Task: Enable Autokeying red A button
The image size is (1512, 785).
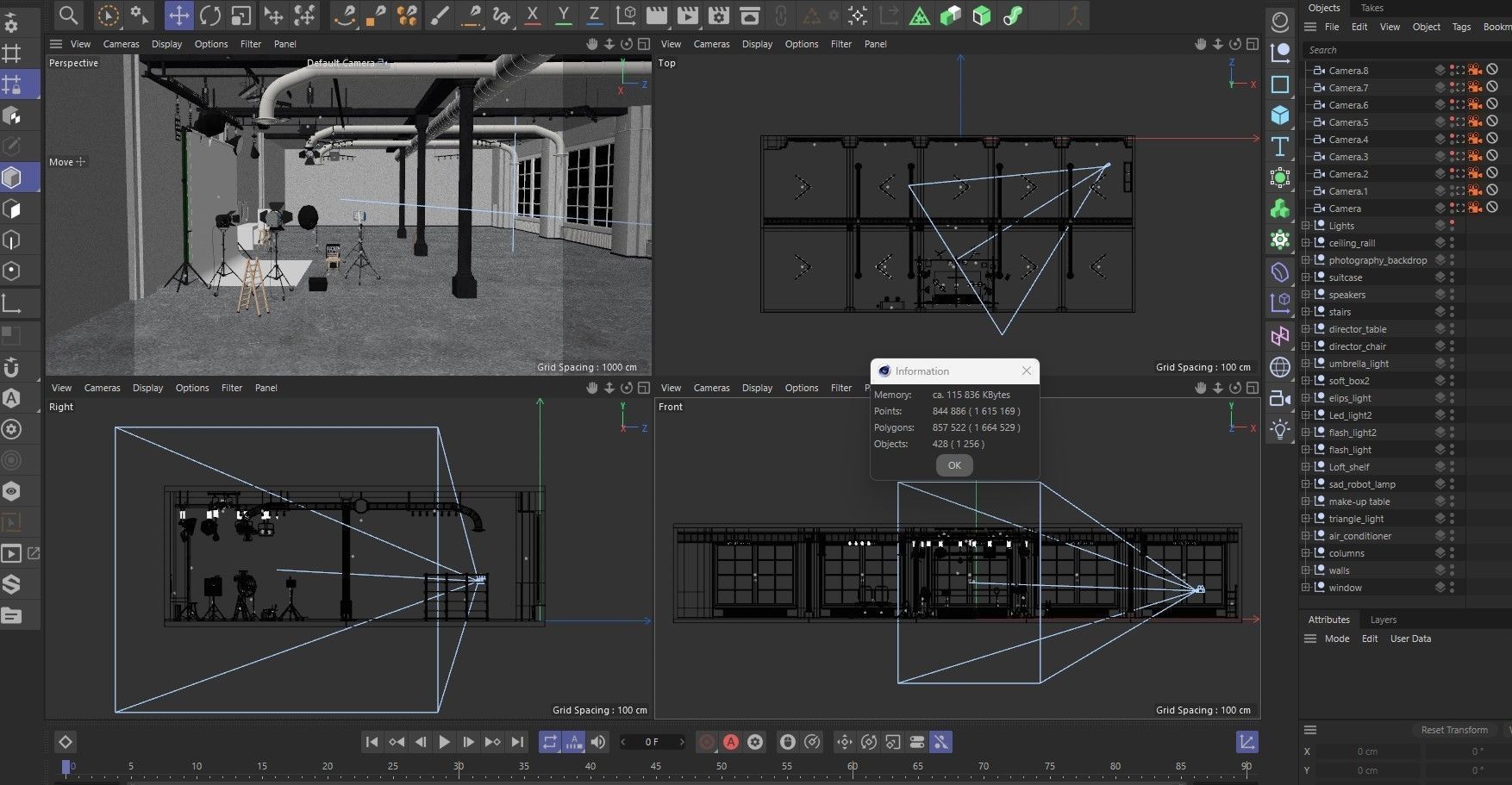Action: click(x=731, y=742)
